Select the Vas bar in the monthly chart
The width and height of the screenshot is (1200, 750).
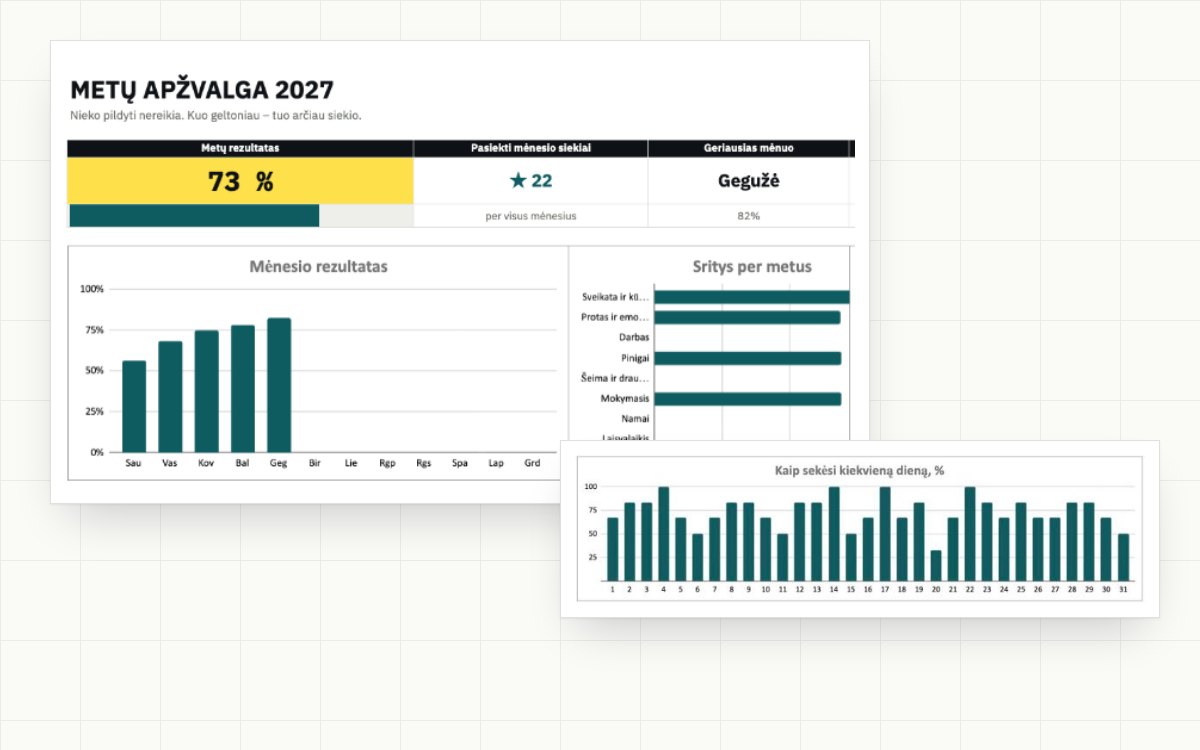pyautogui.click(x=170, y=397)
